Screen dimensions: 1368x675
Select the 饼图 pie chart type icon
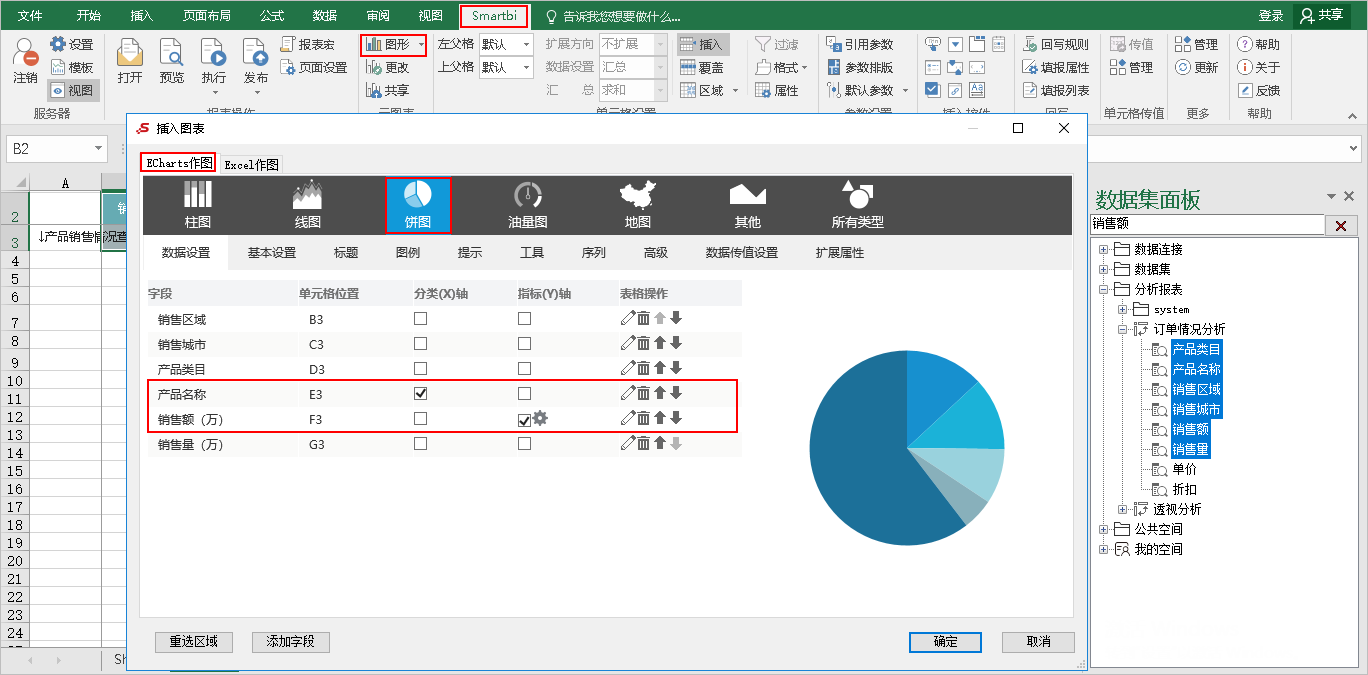point(418,205)
